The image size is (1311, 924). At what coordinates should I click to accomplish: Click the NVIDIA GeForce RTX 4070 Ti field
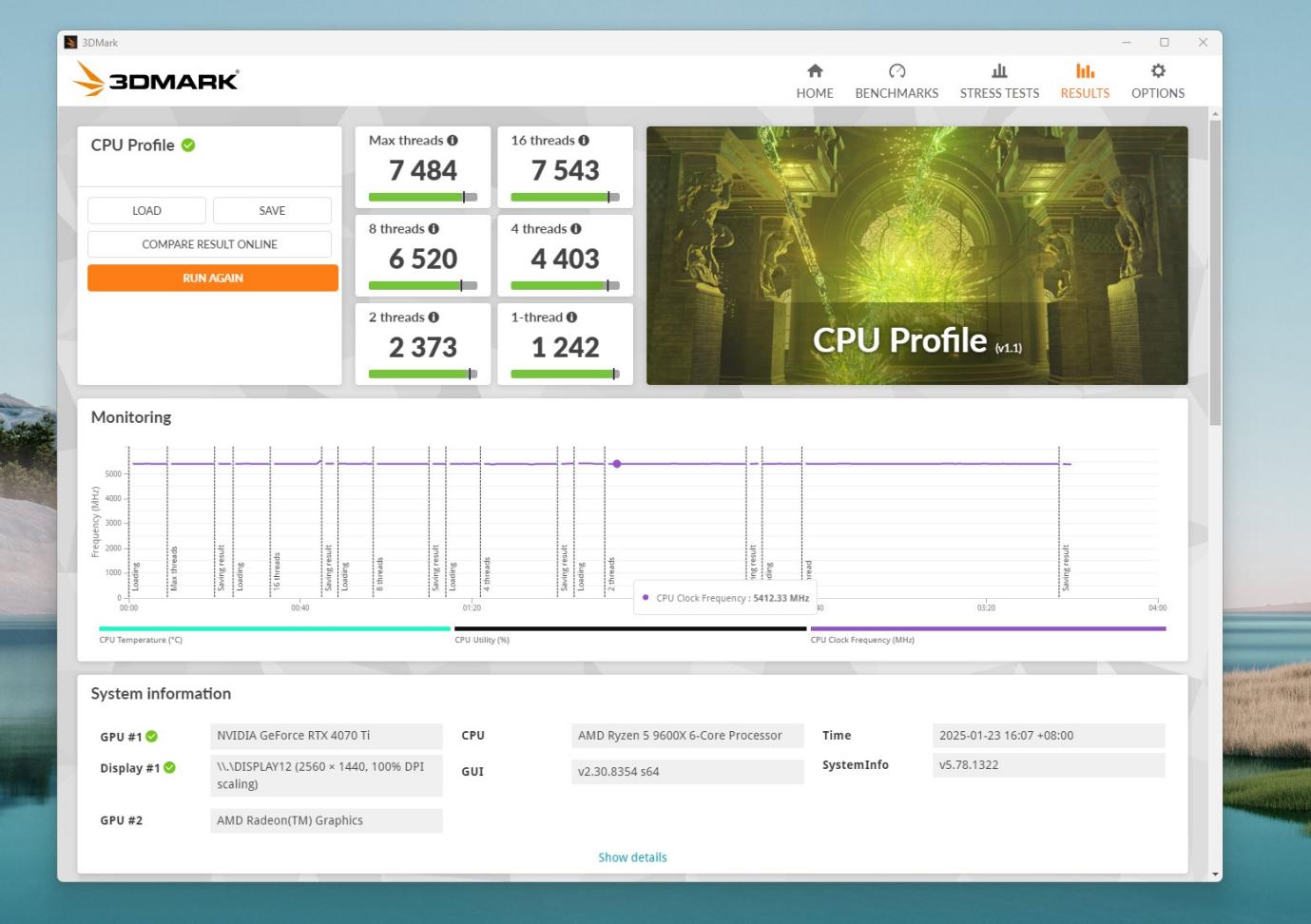coord(326,736)
